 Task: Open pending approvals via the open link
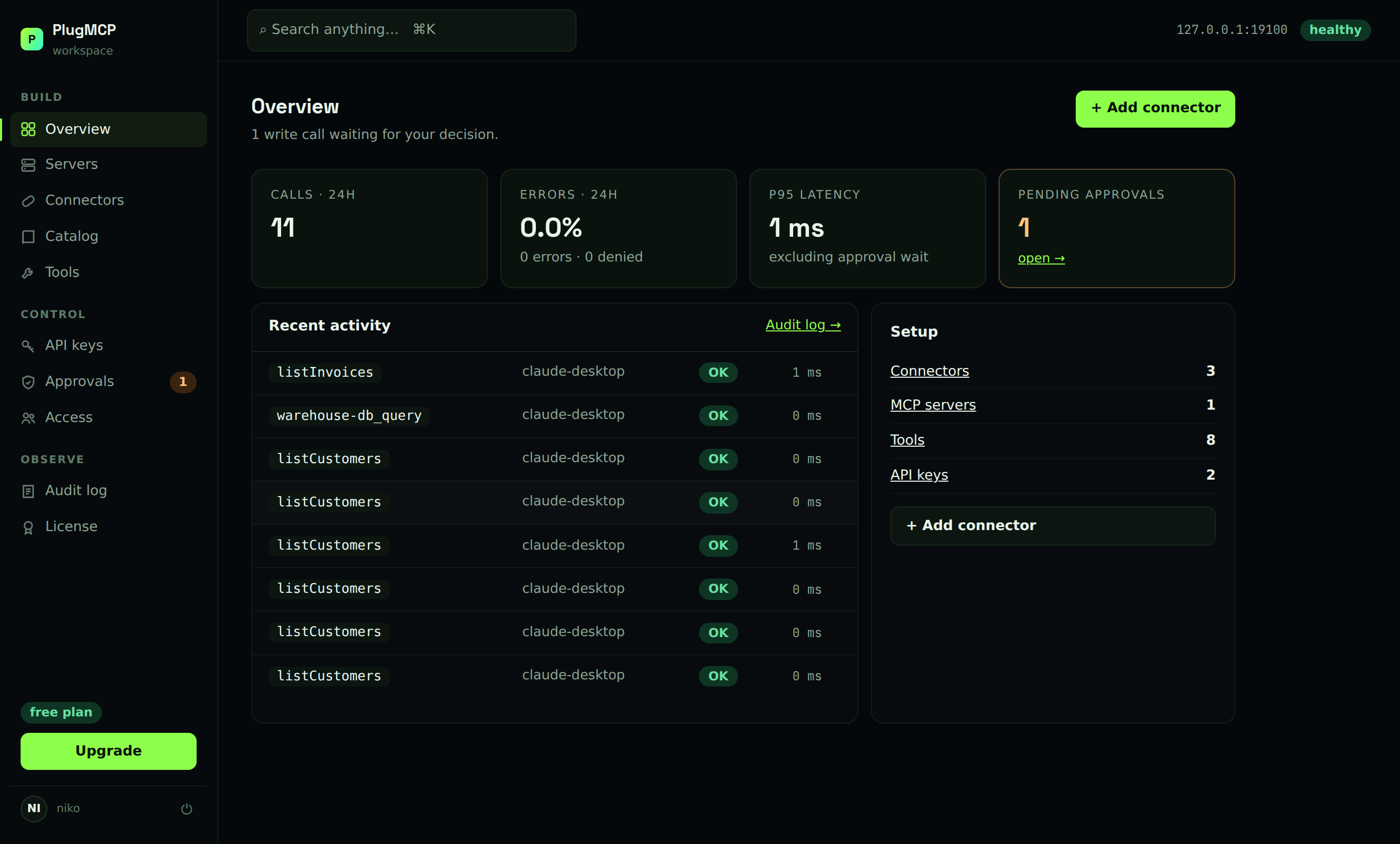click(x=1041, y=258)
